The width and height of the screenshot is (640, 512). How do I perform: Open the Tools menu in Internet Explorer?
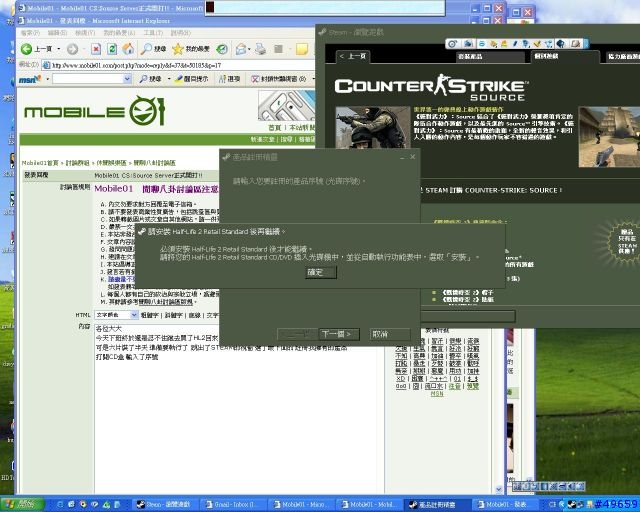[153, 33]
